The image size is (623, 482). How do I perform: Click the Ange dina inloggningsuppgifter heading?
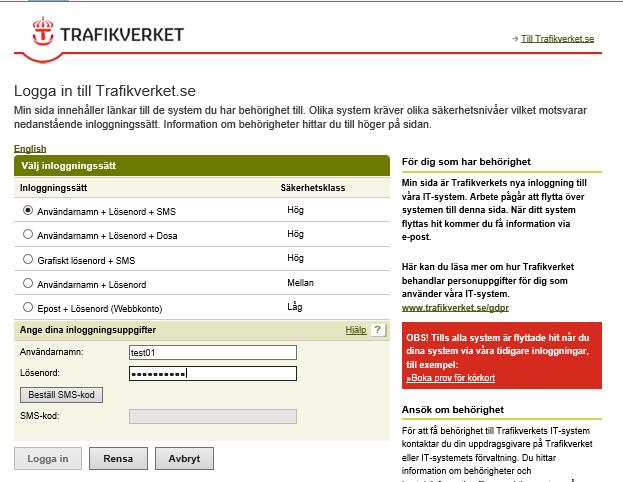pos(88,330)
